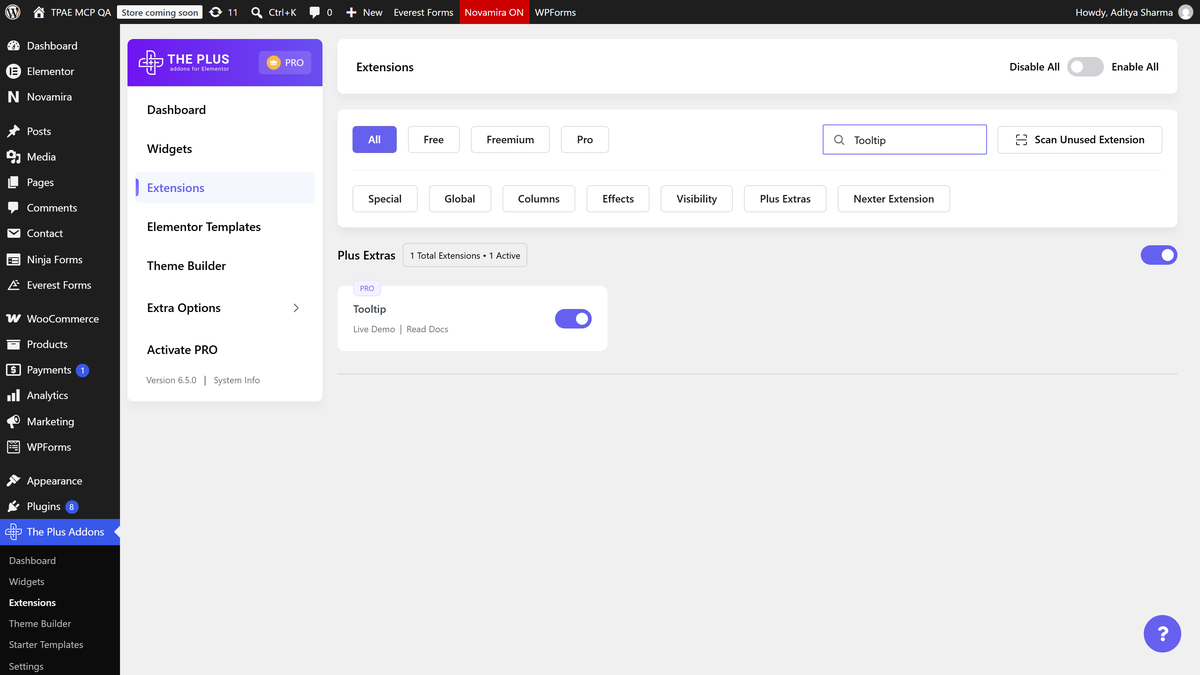Filter by Global category

(460, 199)
